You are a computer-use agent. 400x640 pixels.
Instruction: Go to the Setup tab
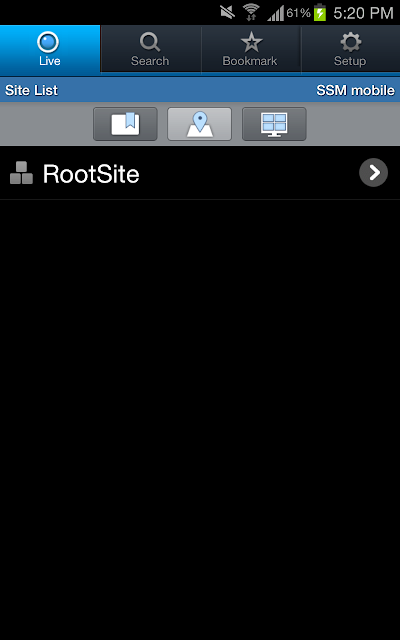coord(350,50)
